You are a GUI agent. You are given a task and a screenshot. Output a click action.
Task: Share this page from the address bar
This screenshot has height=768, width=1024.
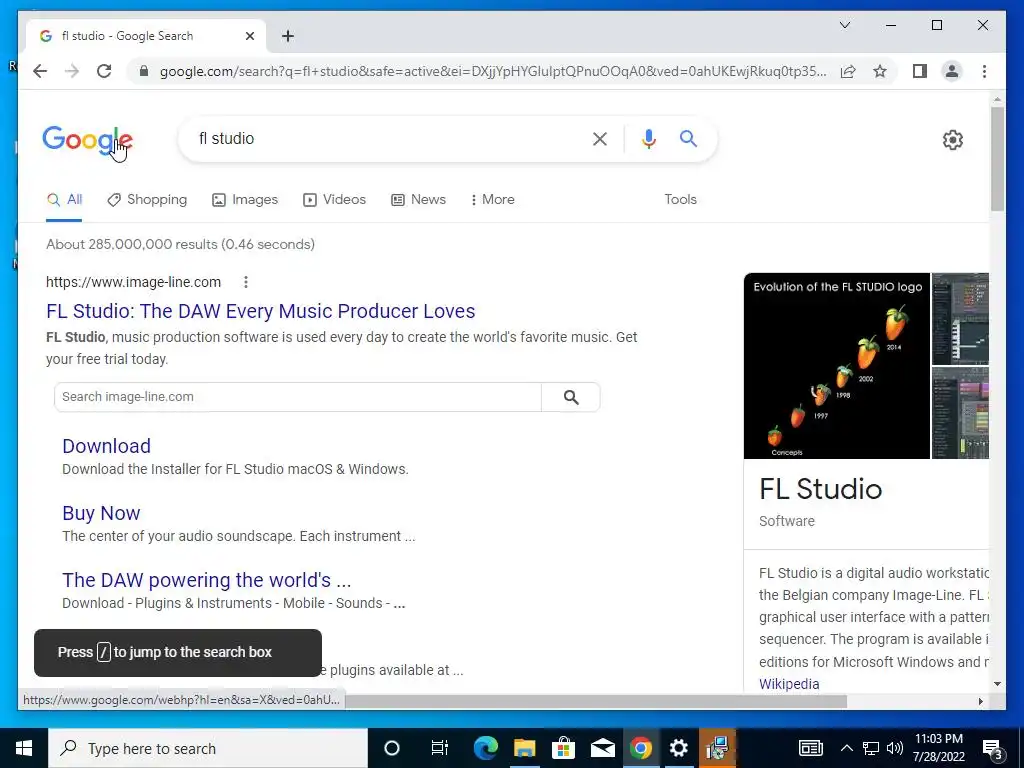(x=848, y=71)
